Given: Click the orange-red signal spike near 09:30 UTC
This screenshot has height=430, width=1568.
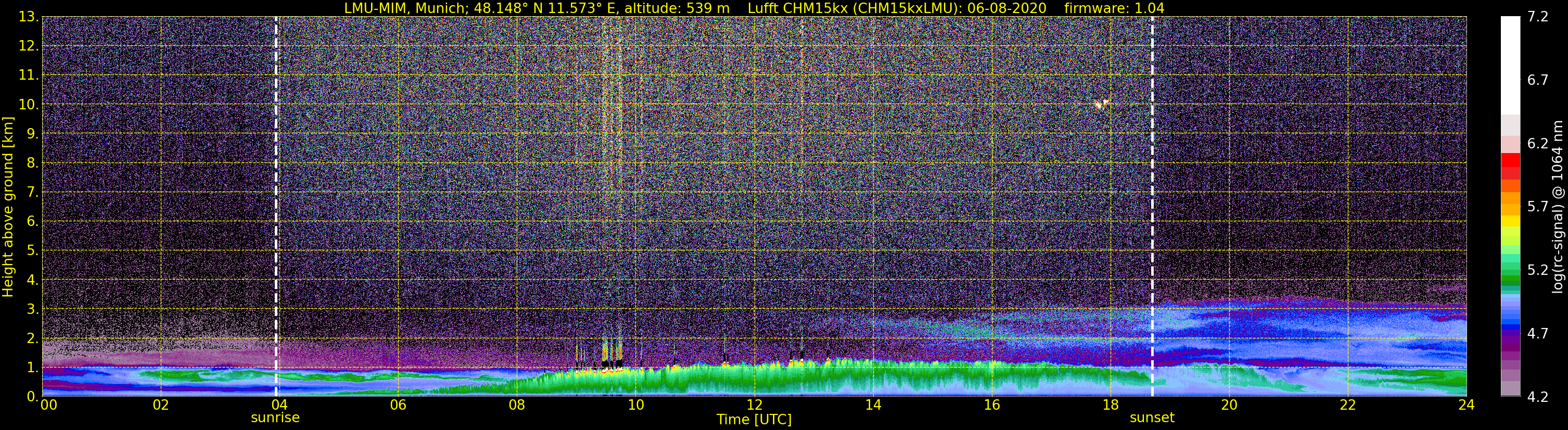Looking at the screenshot, I should [604, 352].
